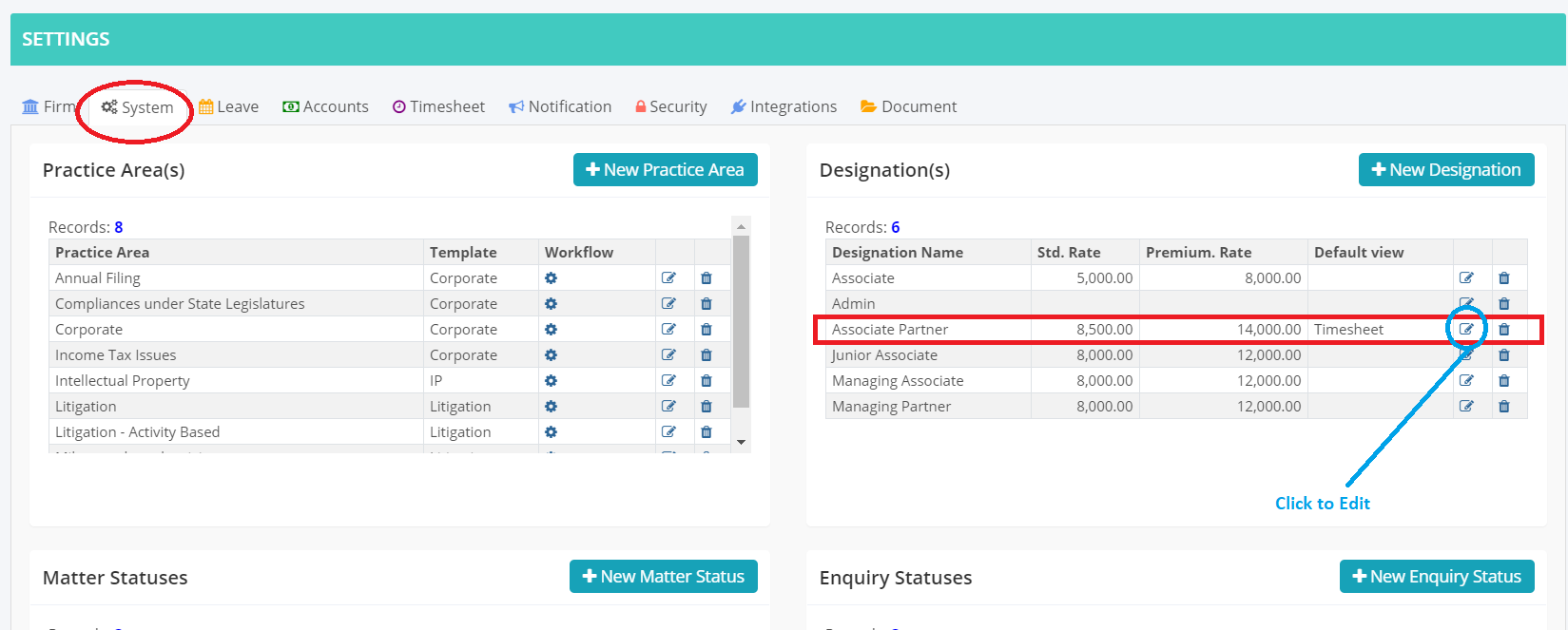Go to the Security tab
Viewport: 1568px width, 630px height.
pos(670,107)
